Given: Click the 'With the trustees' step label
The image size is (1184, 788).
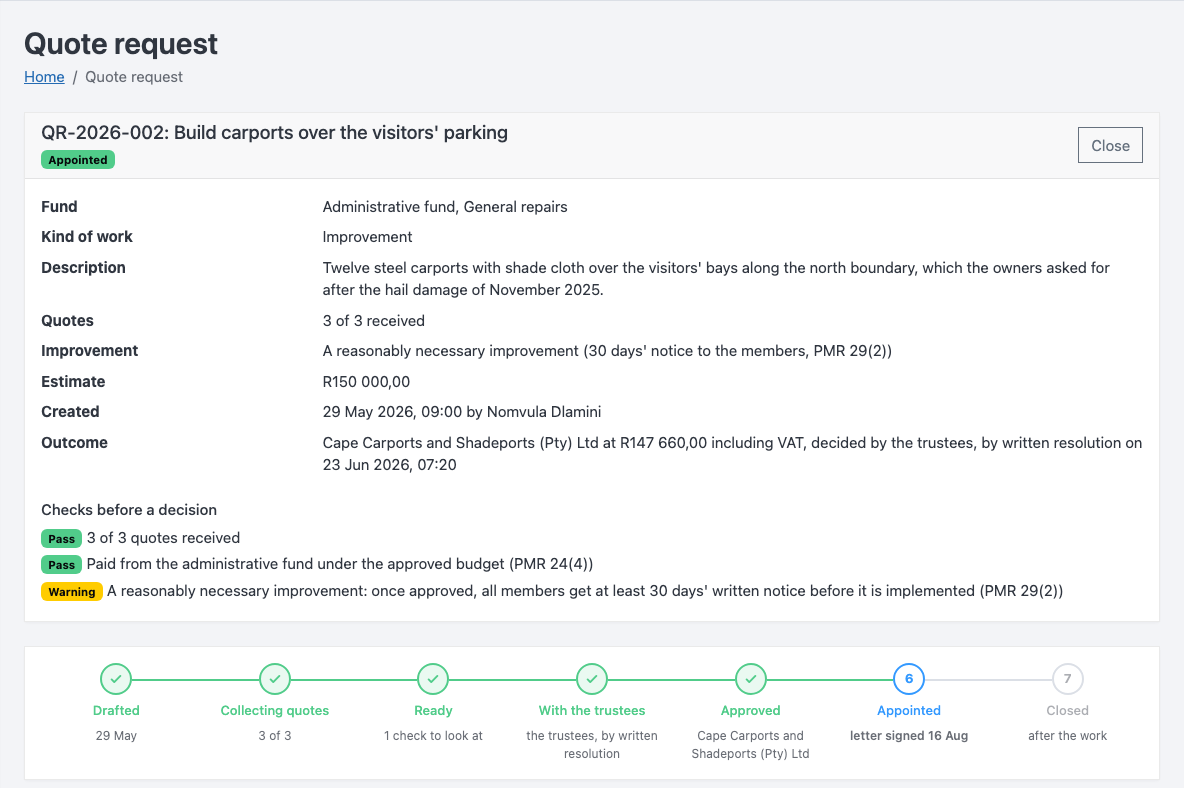Looking at the screenshot, I should coord(592,710).
